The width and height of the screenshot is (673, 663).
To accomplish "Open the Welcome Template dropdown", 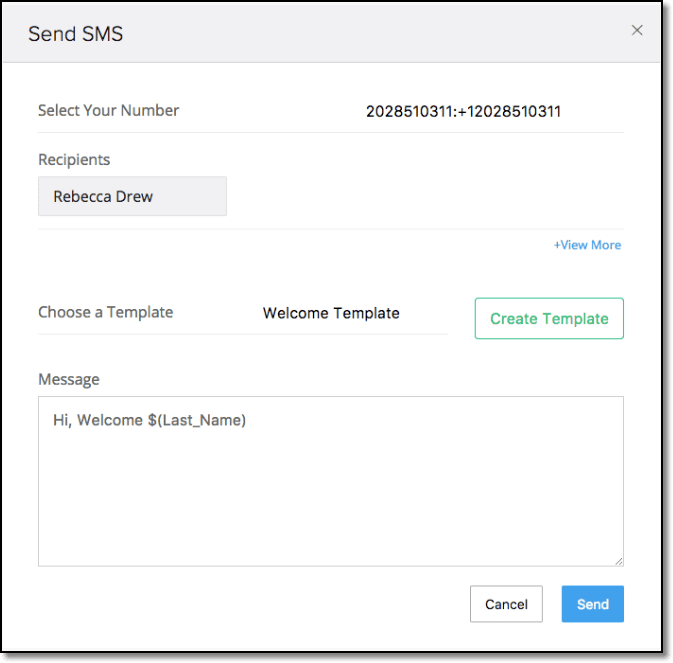I will click(331, 313).
